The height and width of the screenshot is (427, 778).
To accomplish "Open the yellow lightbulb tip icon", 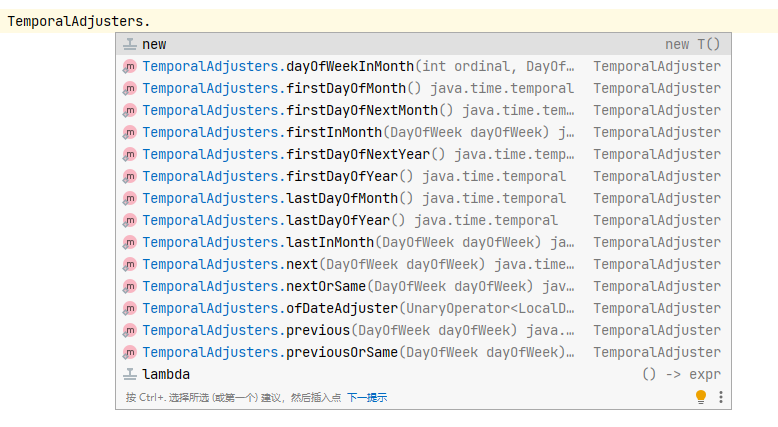I will point(701,397).
